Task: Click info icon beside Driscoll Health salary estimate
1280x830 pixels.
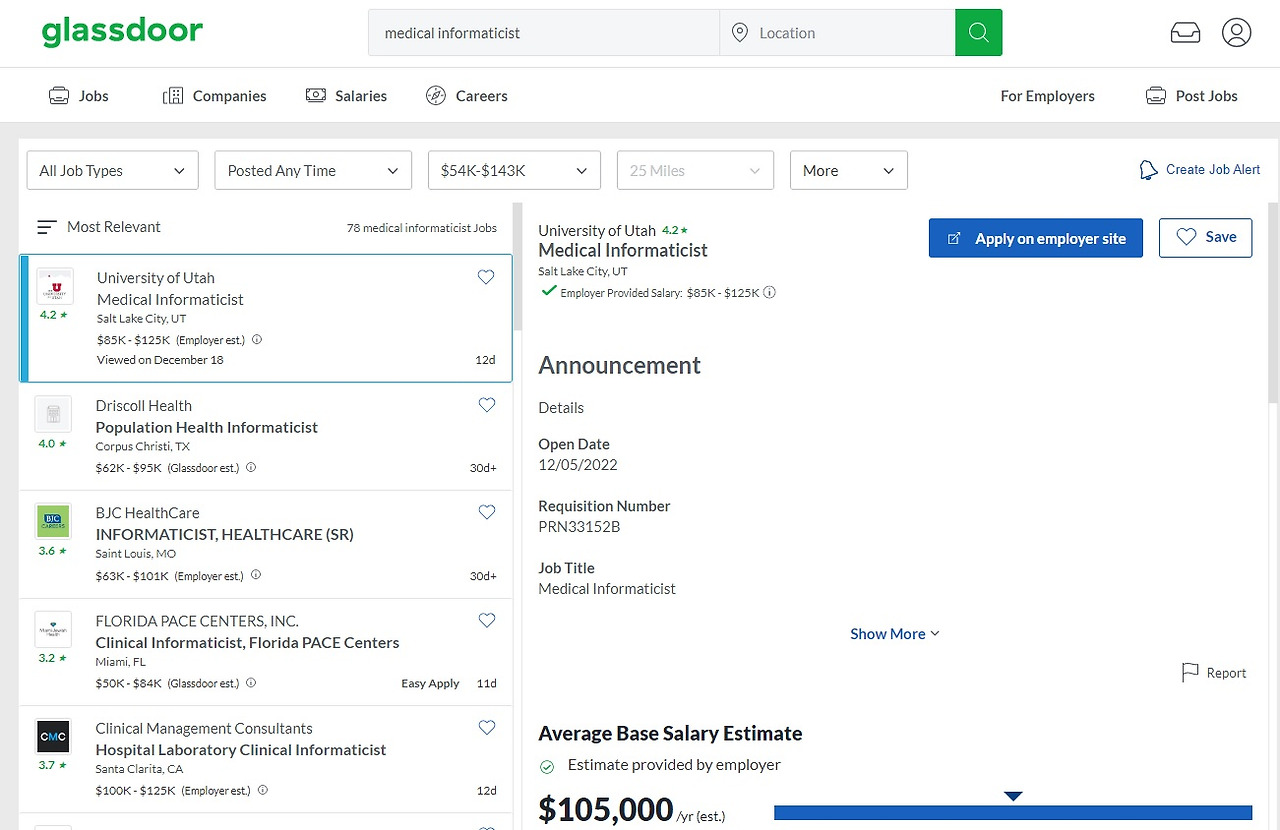Action: (251, 467)
